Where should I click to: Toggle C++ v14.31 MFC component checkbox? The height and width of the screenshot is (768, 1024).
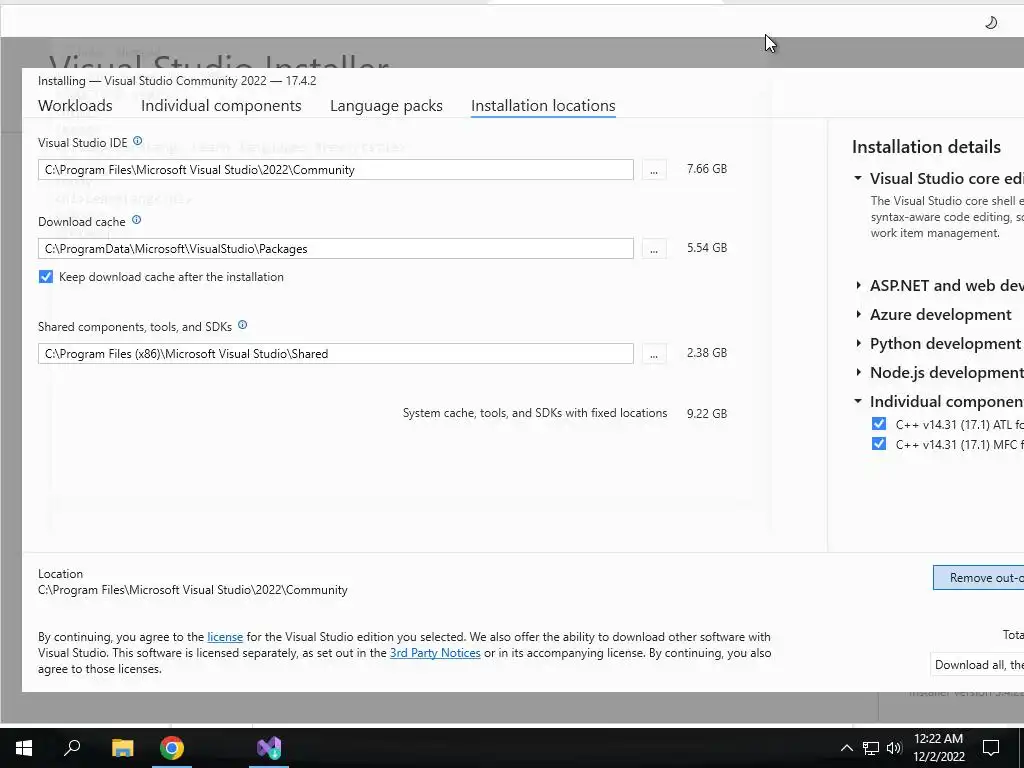[x=879, y=444]
